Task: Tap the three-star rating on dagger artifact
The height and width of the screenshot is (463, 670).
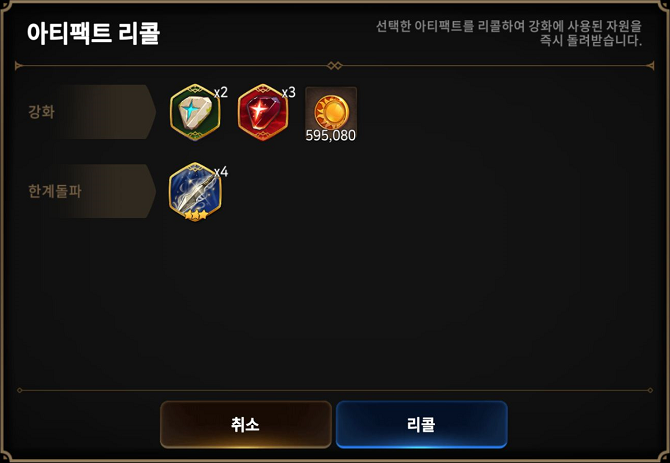Action: click(x=195, y=215)
